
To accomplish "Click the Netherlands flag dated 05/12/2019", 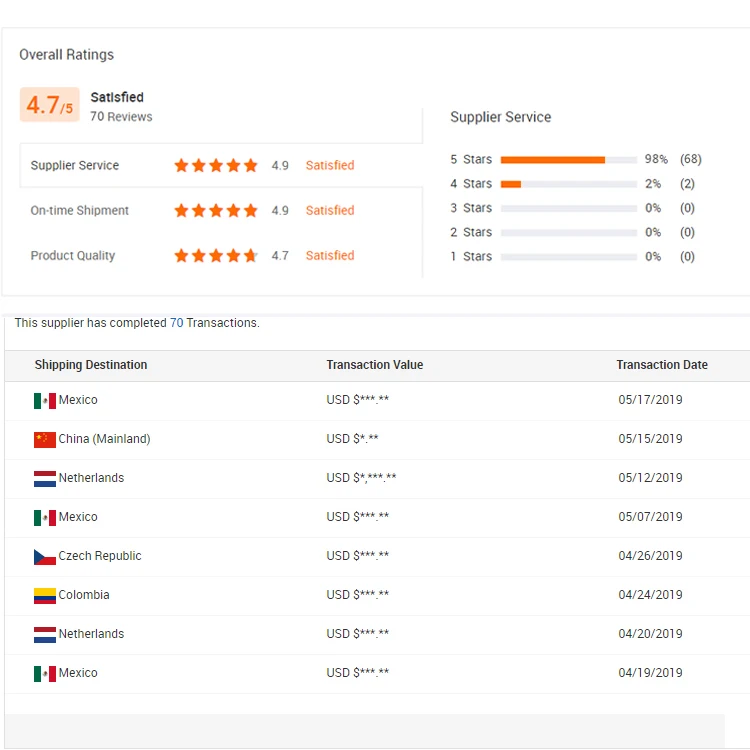I will click(44, 478).
